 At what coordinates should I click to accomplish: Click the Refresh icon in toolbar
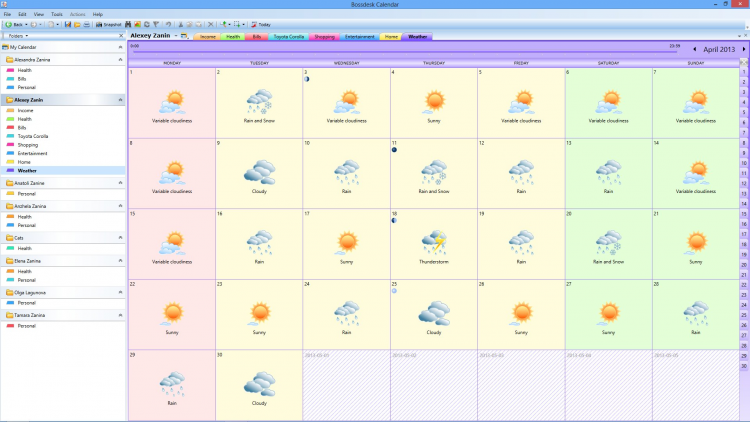pyautogui.click(x=147, y=24)
